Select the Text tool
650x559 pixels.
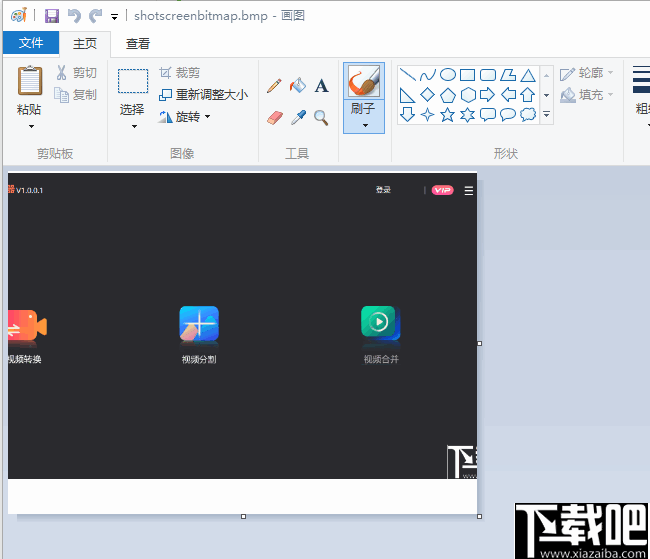click(x=321, y=86)
